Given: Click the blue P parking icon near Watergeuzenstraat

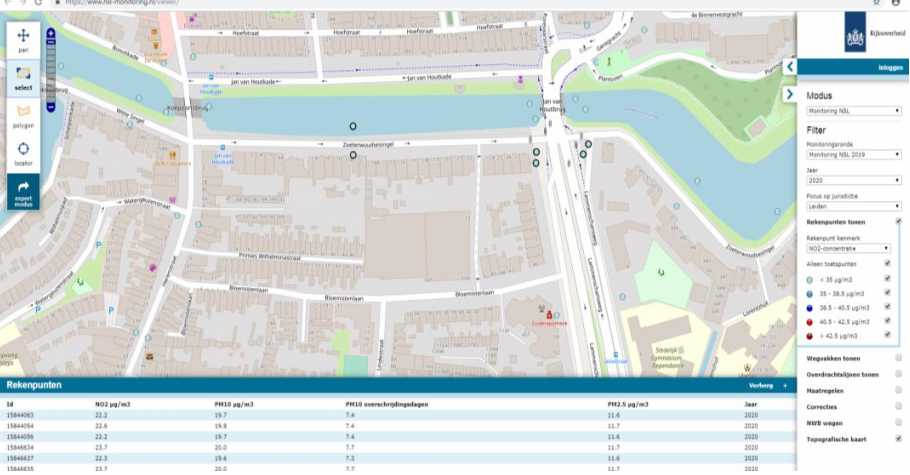Looking at the screenshot, I should [x=98, y=244].
